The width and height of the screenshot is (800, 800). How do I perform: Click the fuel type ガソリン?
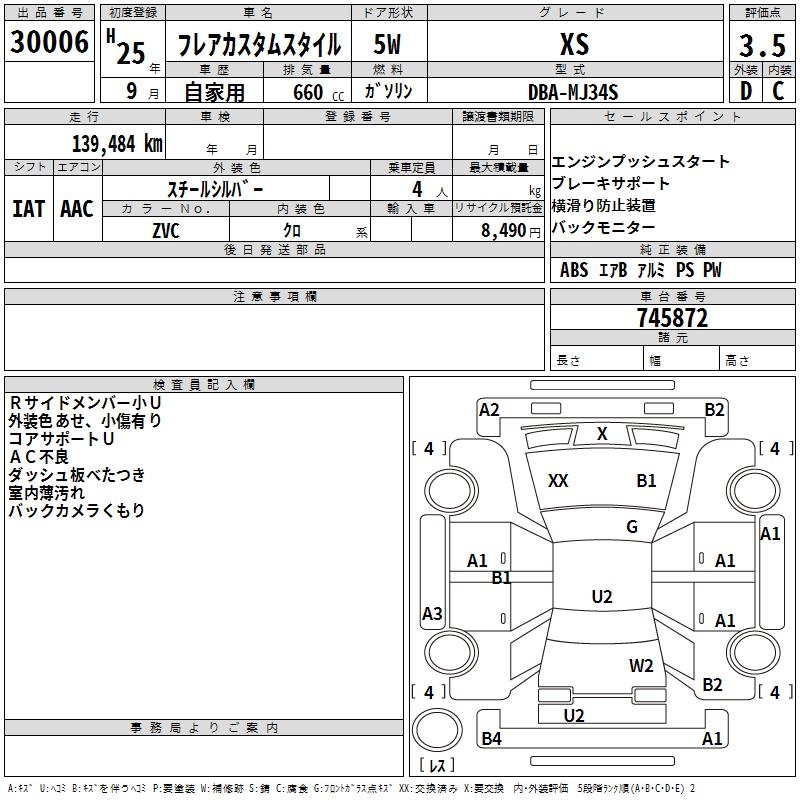(388, 91)
